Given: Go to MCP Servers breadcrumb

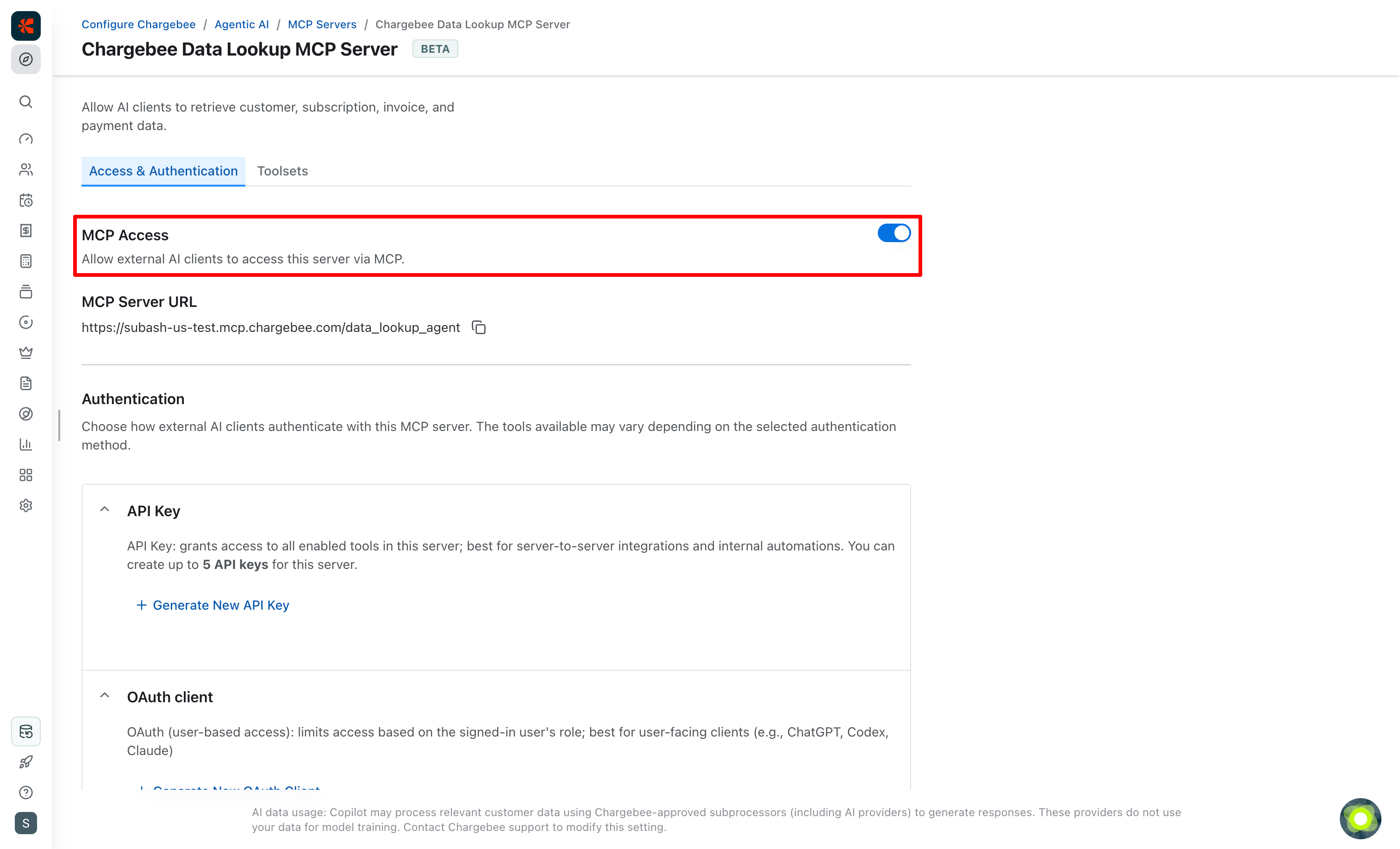Looking at the screenshot, I should pyautogui.click(x=322, y=25).
